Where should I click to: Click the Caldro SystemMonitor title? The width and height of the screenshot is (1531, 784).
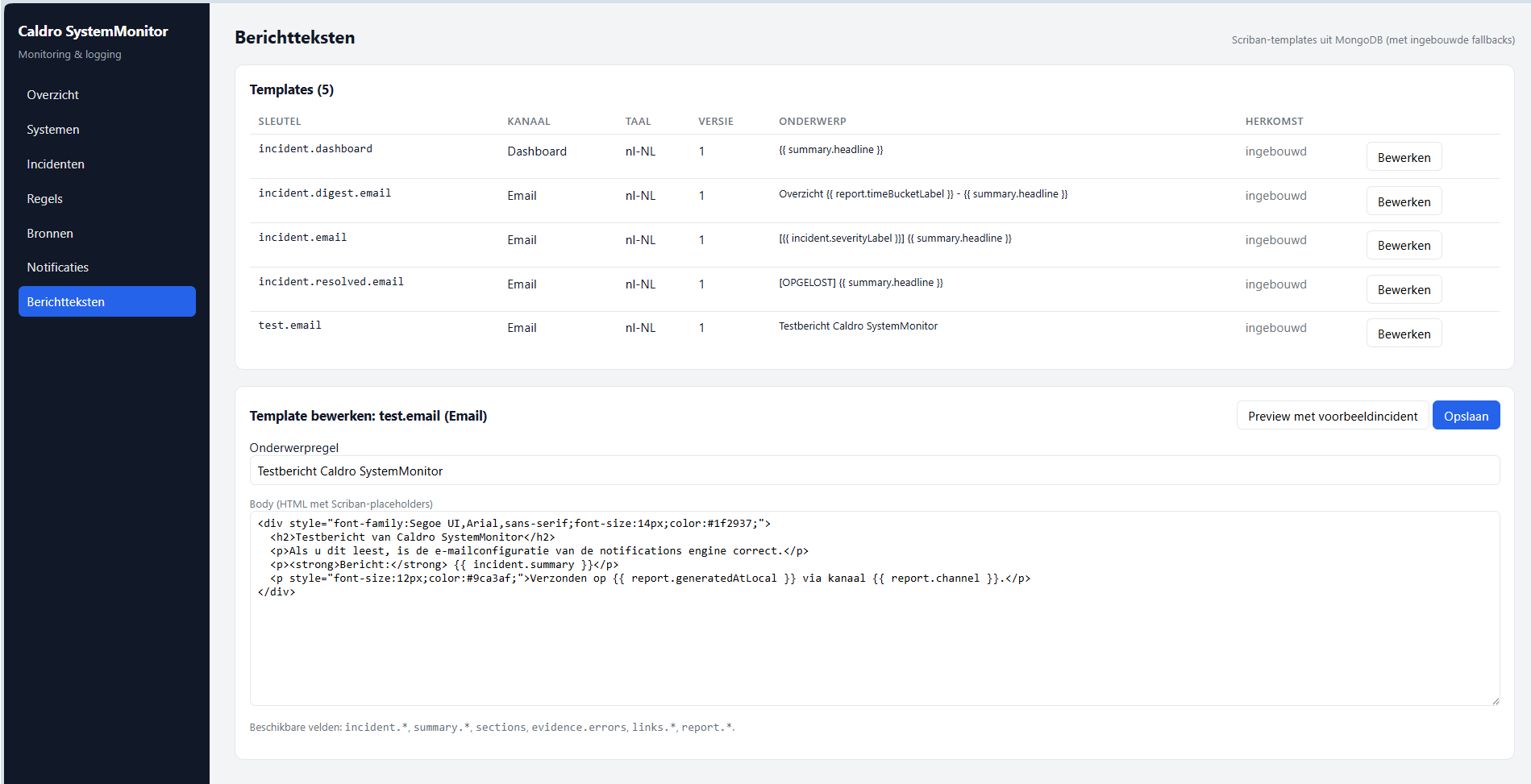[x=93, y=31]
